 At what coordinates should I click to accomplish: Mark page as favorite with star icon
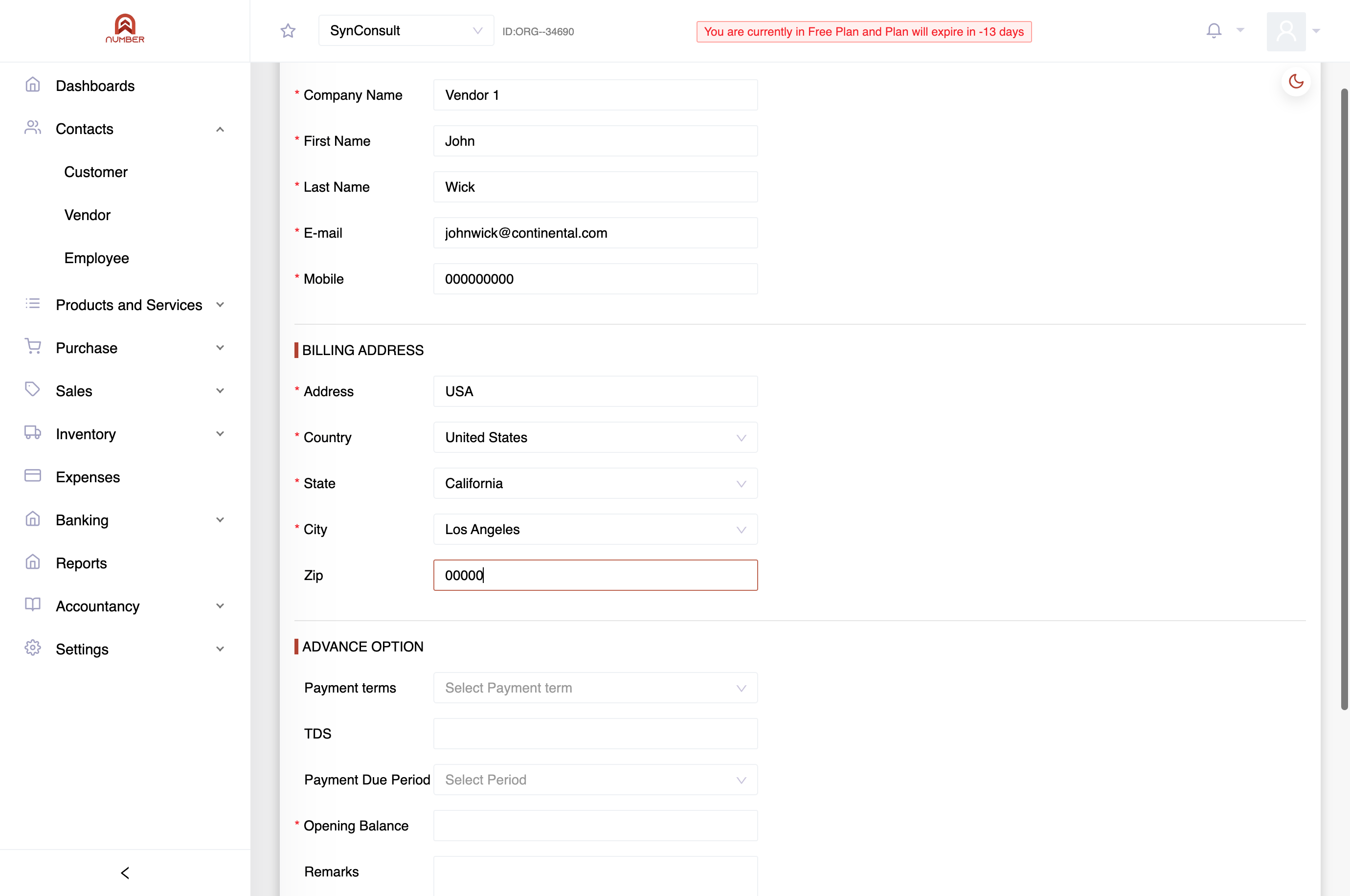(x=288, y=31)
